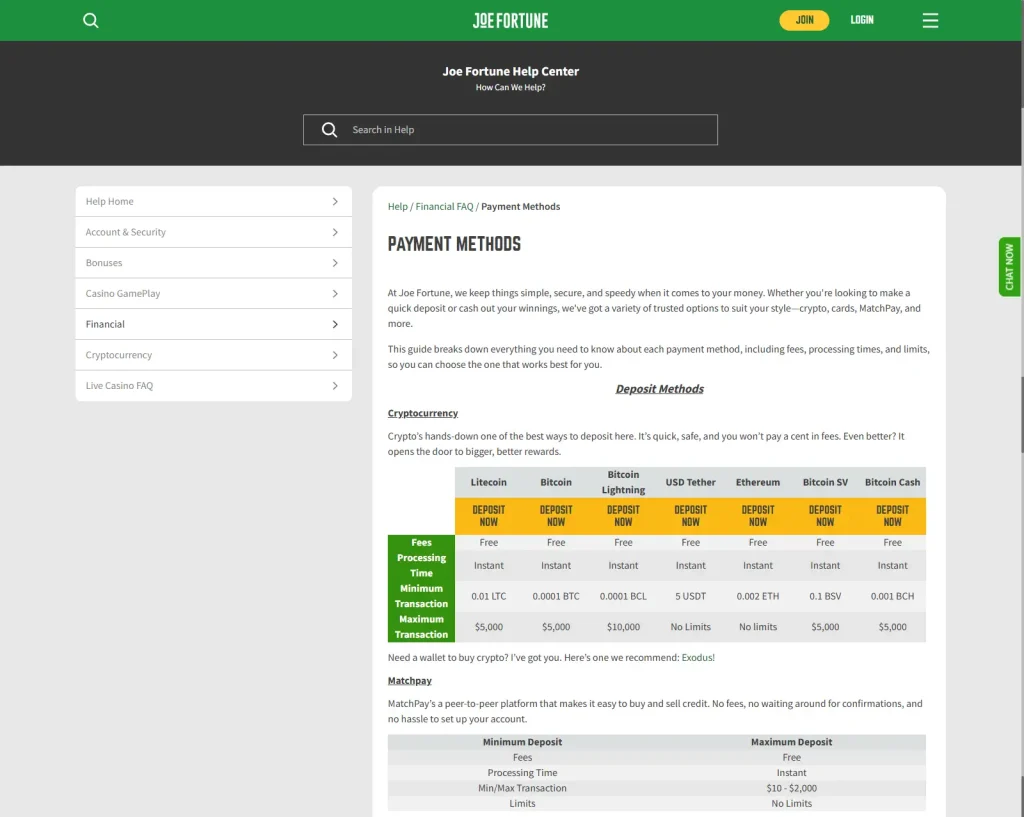Open Help Home menu item
This screenshot has width=1024, height=817.
pos(214,201)
